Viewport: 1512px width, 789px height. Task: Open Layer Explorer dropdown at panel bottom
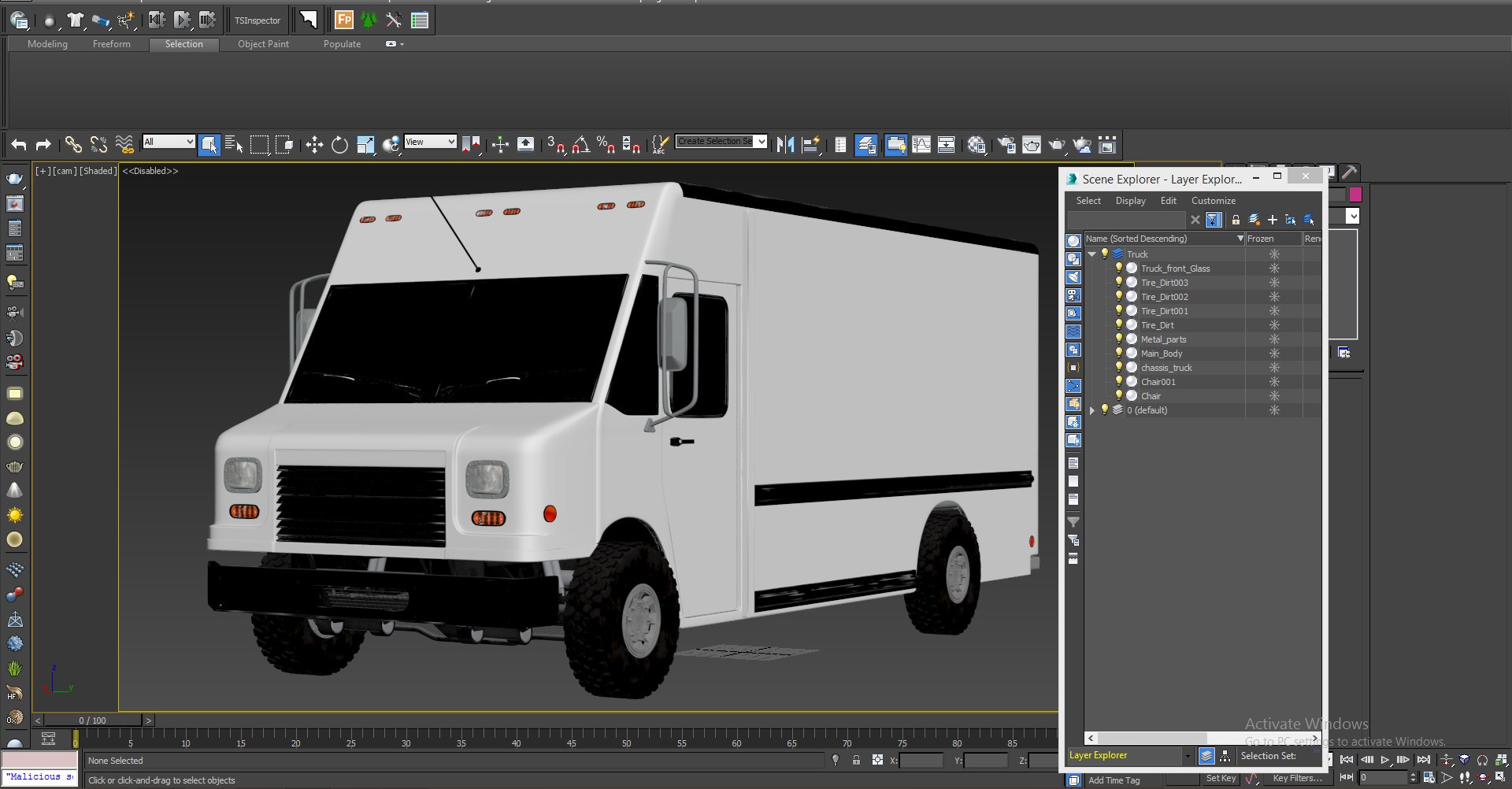(x=1187, y=756)
